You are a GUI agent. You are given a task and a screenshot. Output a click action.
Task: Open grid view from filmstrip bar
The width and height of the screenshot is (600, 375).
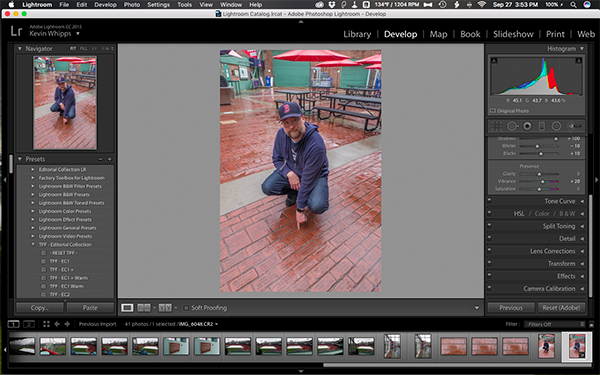(46, 324)
